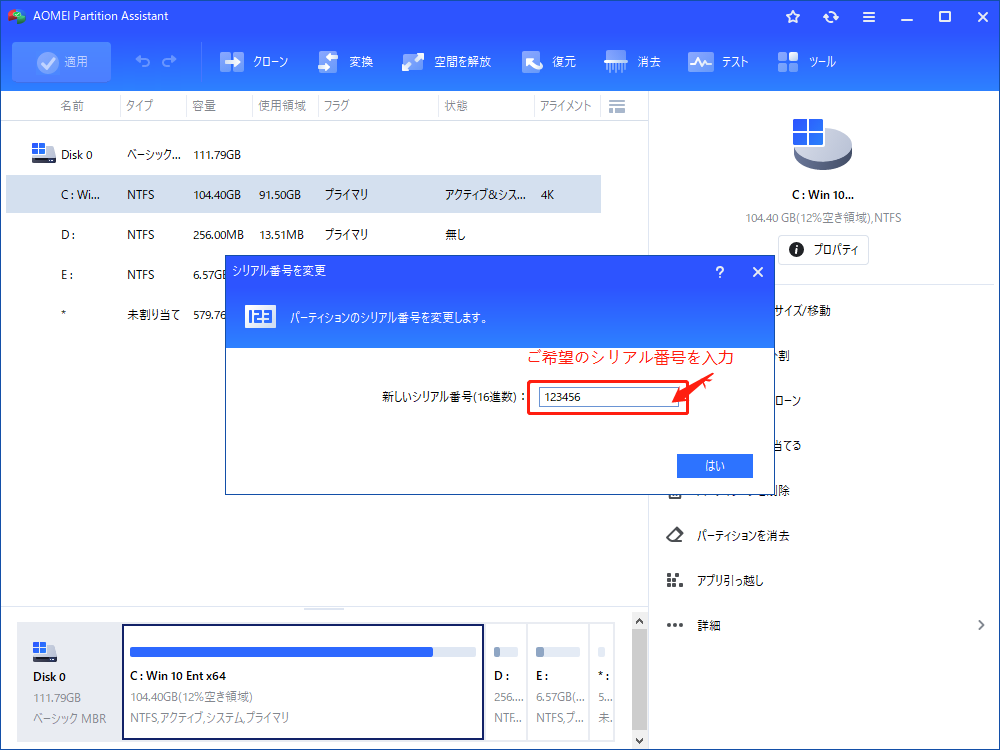Click the three dots icon beside 詳細
The width and height of the screenshot is (1000, 750).
point(675,625)
